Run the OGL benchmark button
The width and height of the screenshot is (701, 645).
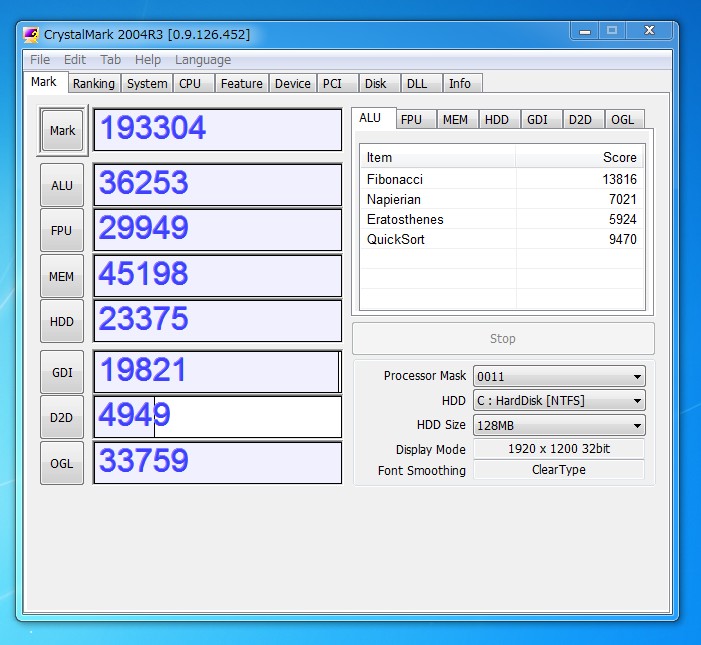tap(62, 464)
